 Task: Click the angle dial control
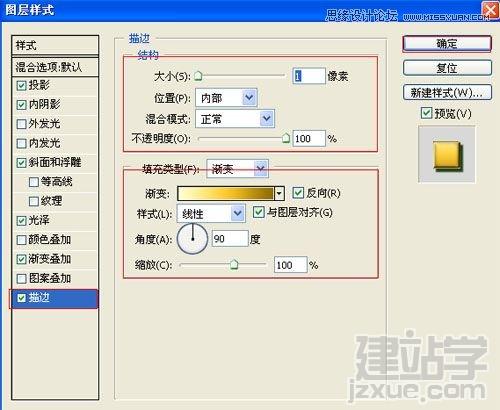click(192, 239)
